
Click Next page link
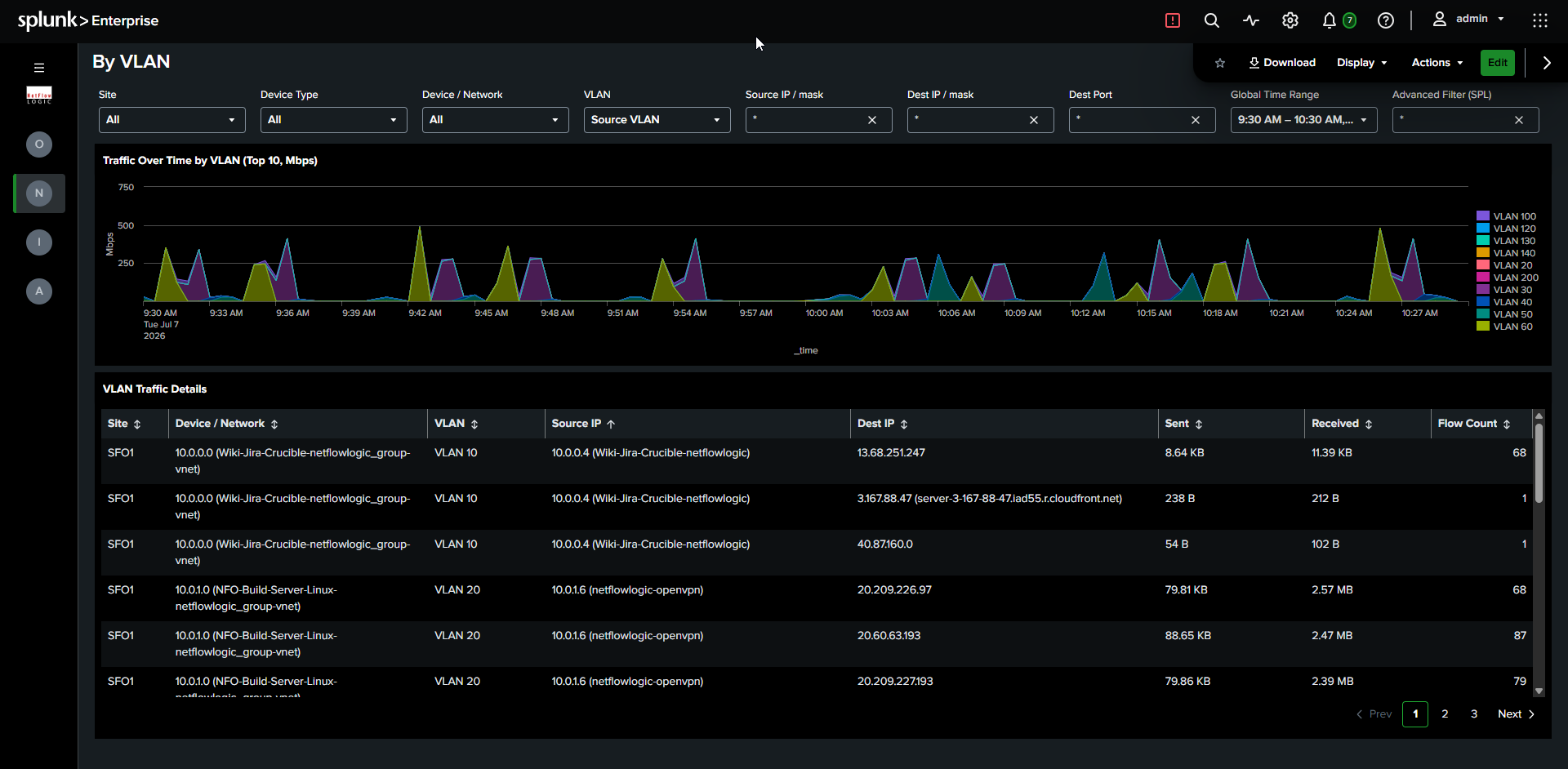(x=1517, y=714)
